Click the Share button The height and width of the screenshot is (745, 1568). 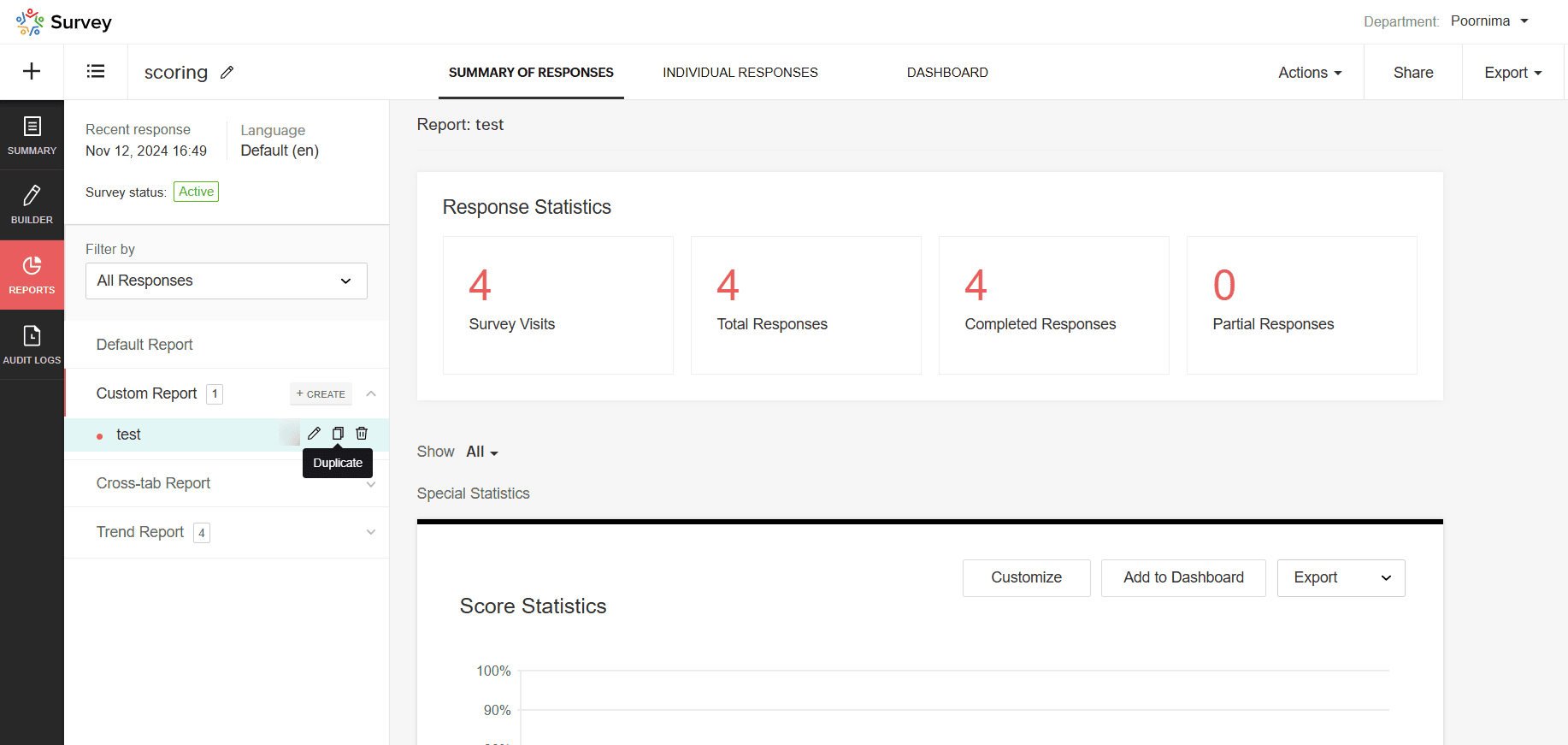pos(1412,73)
